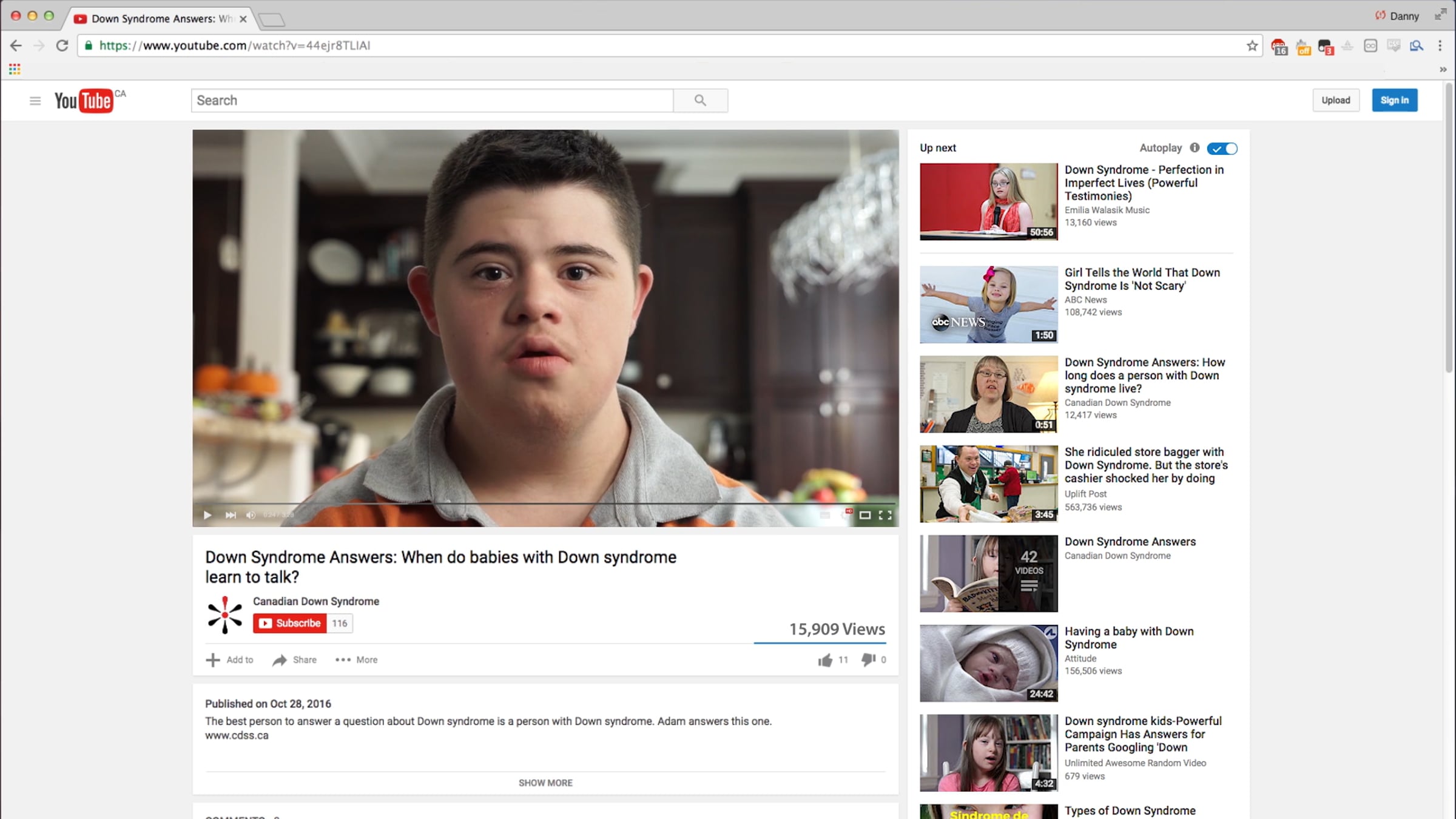
Task: Go back to the previous browser page
Action: tap(16, 45)
